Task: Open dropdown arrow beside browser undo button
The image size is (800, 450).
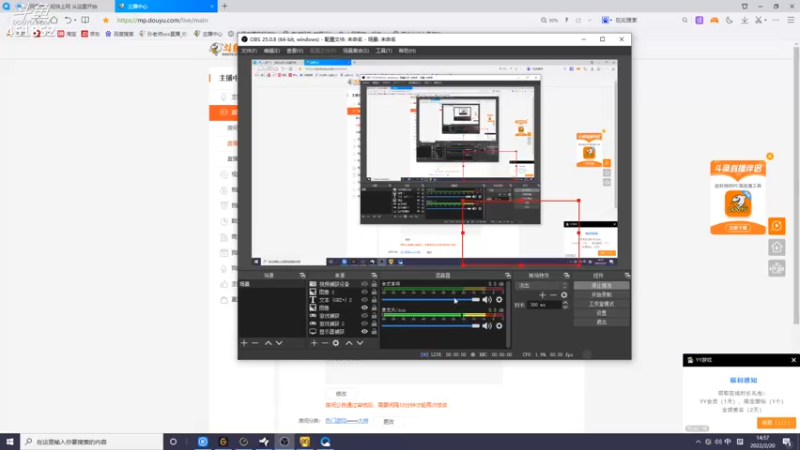Action: pyautogui.click(x=75, y=20)
